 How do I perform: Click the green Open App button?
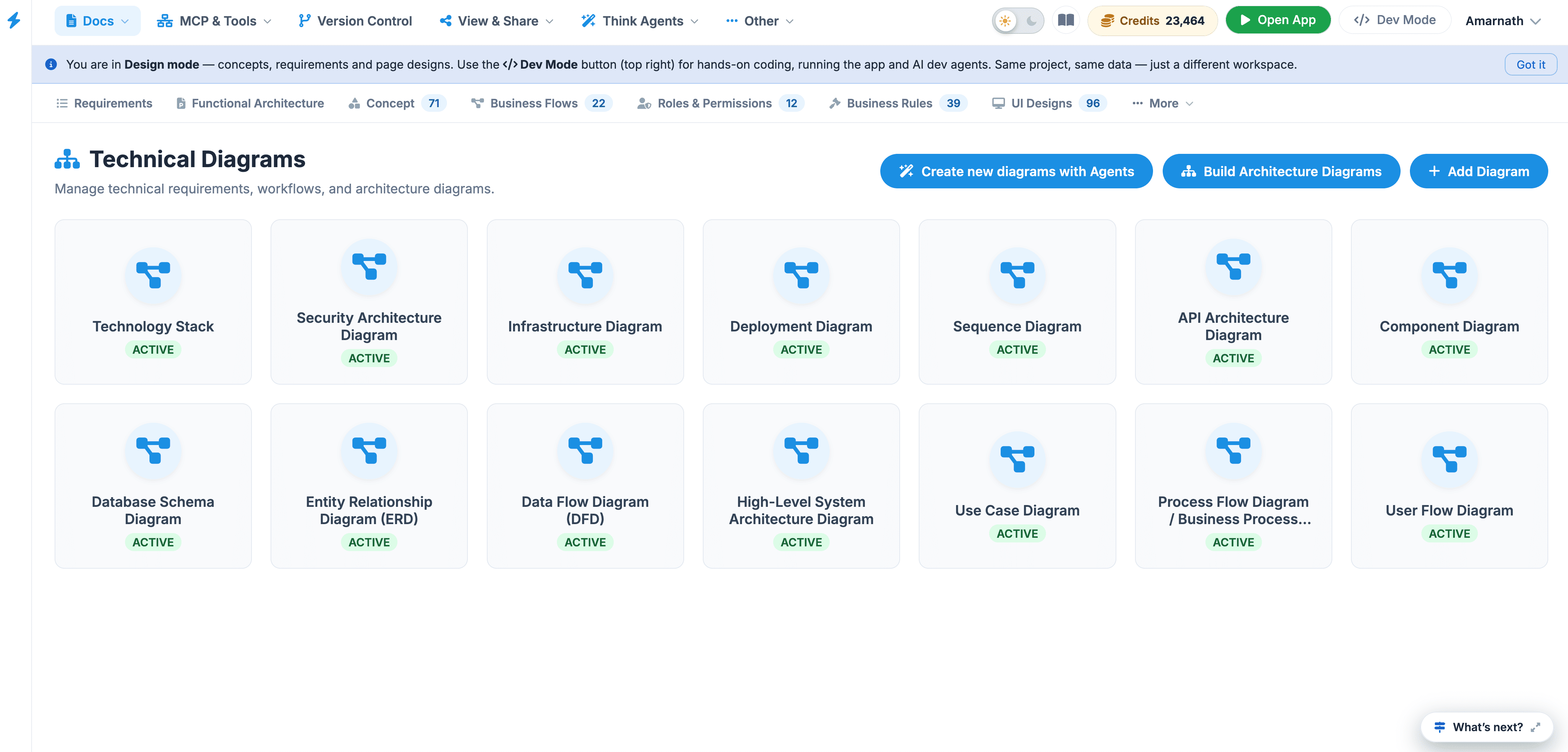point(1278,20)
